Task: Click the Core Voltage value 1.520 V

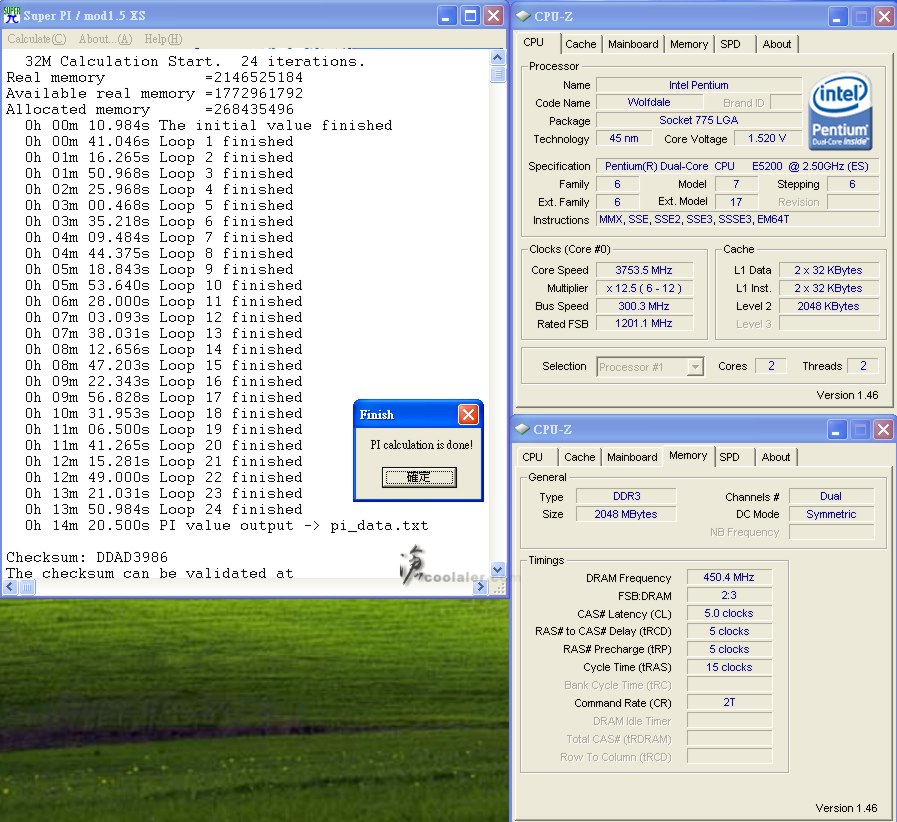Action: (x=767, y=138)
